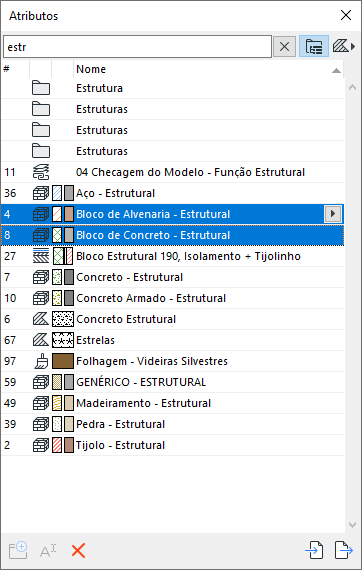Click the dotted pattern preview of Concreto Estrutural
Image resolution: width=362 pixels, height=570 pixels.
(x=63, y=319)
